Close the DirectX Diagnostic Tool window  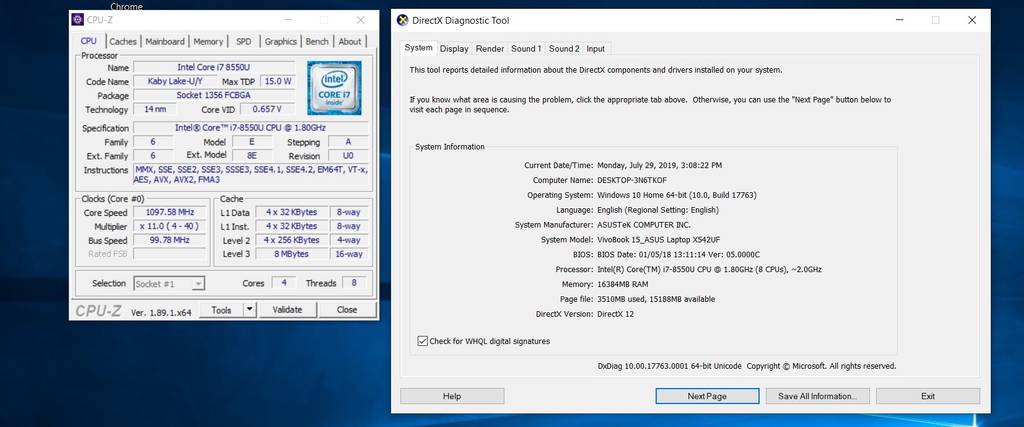tap(971, 19)
